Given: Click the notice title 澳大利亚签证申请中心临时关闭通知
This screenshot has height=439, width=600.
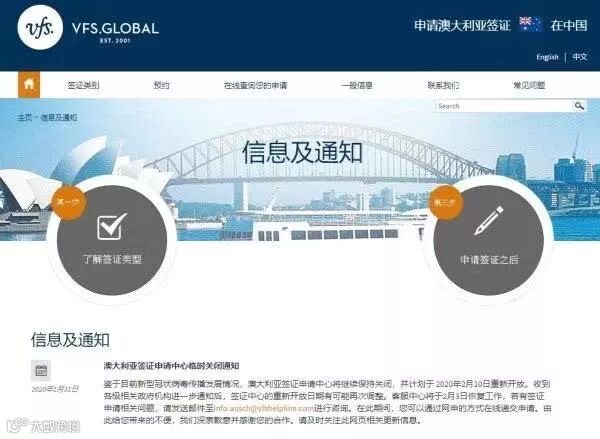Looking at the screenshot, I should 171,366.
